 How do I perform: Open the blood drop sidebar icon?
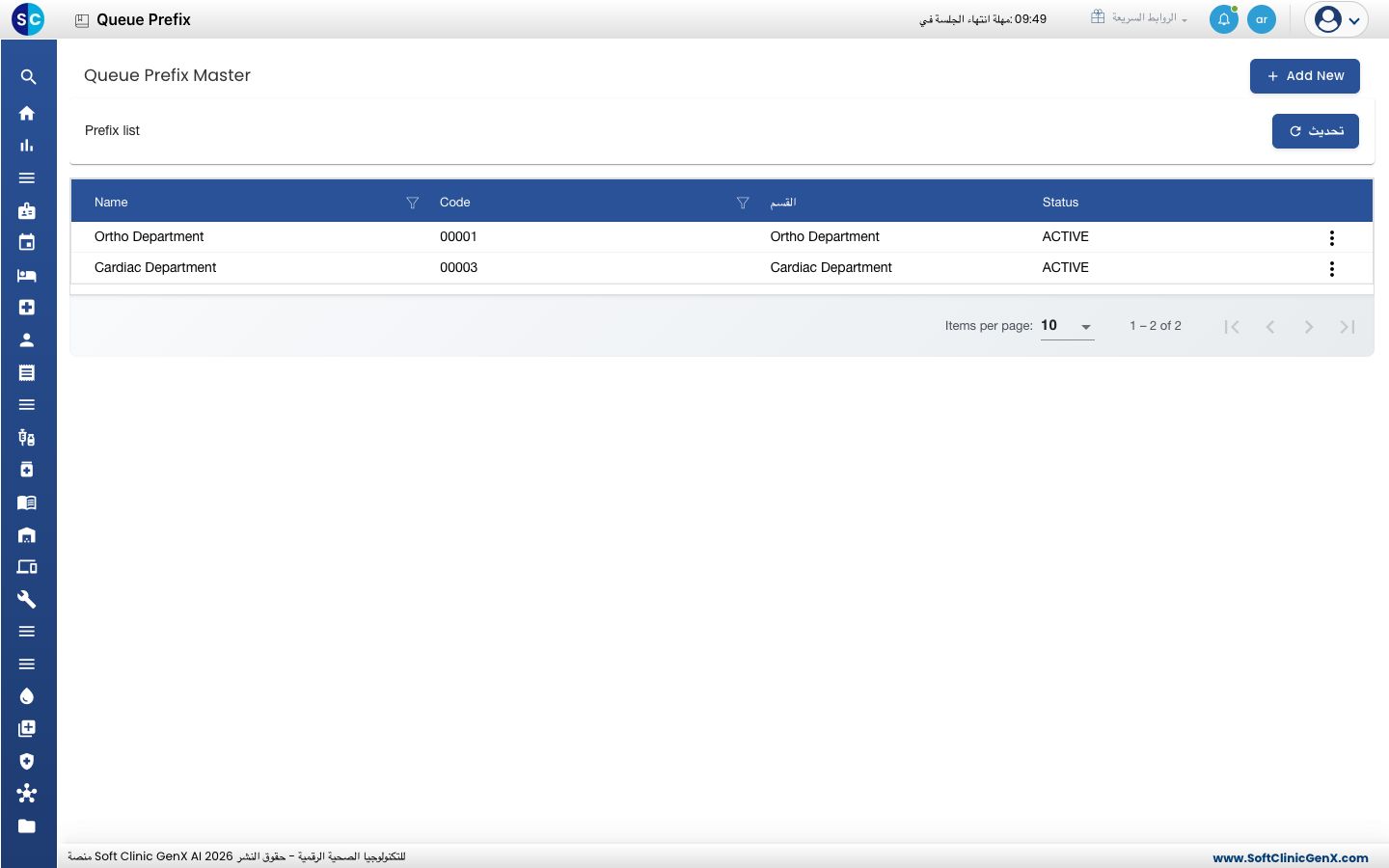pyautogui.click(x=27, y=696)
